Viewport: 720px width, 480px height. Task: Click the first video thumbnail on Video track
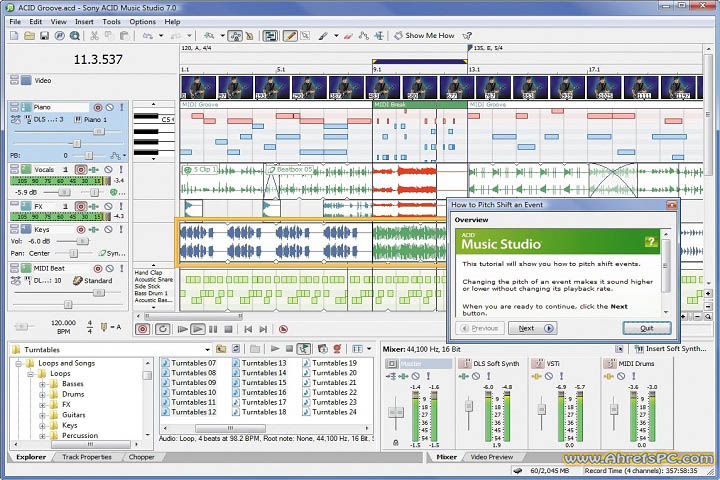[x=198, y=87]
